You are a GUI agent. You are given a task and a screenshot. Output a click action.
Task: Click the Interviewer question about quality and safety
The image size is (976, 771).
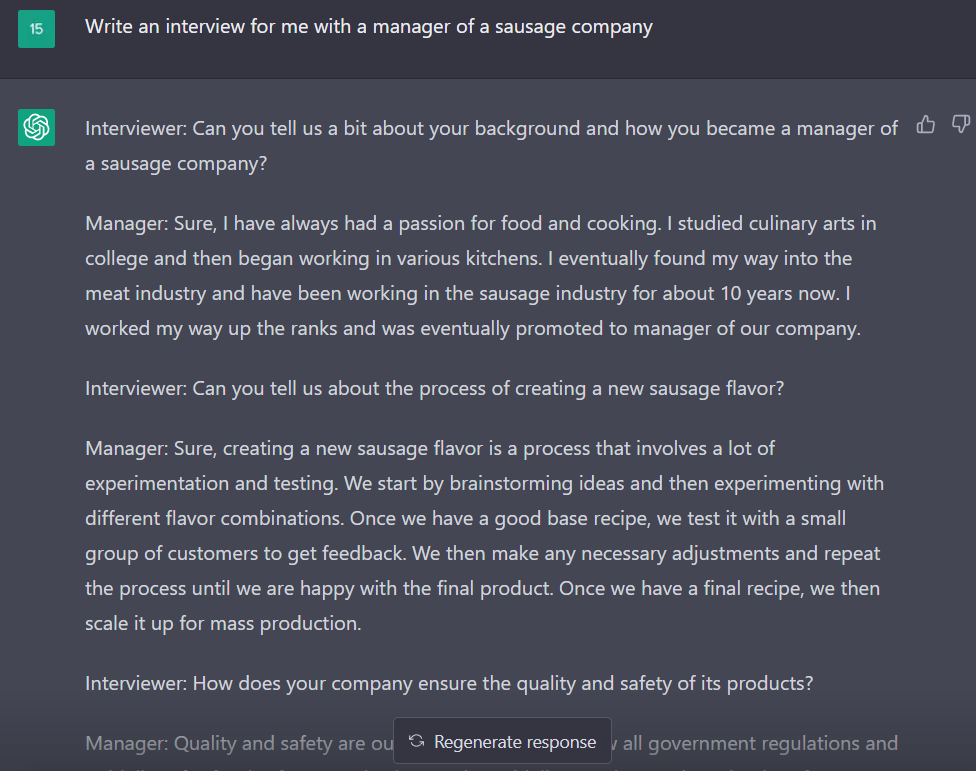coord(449,684)
